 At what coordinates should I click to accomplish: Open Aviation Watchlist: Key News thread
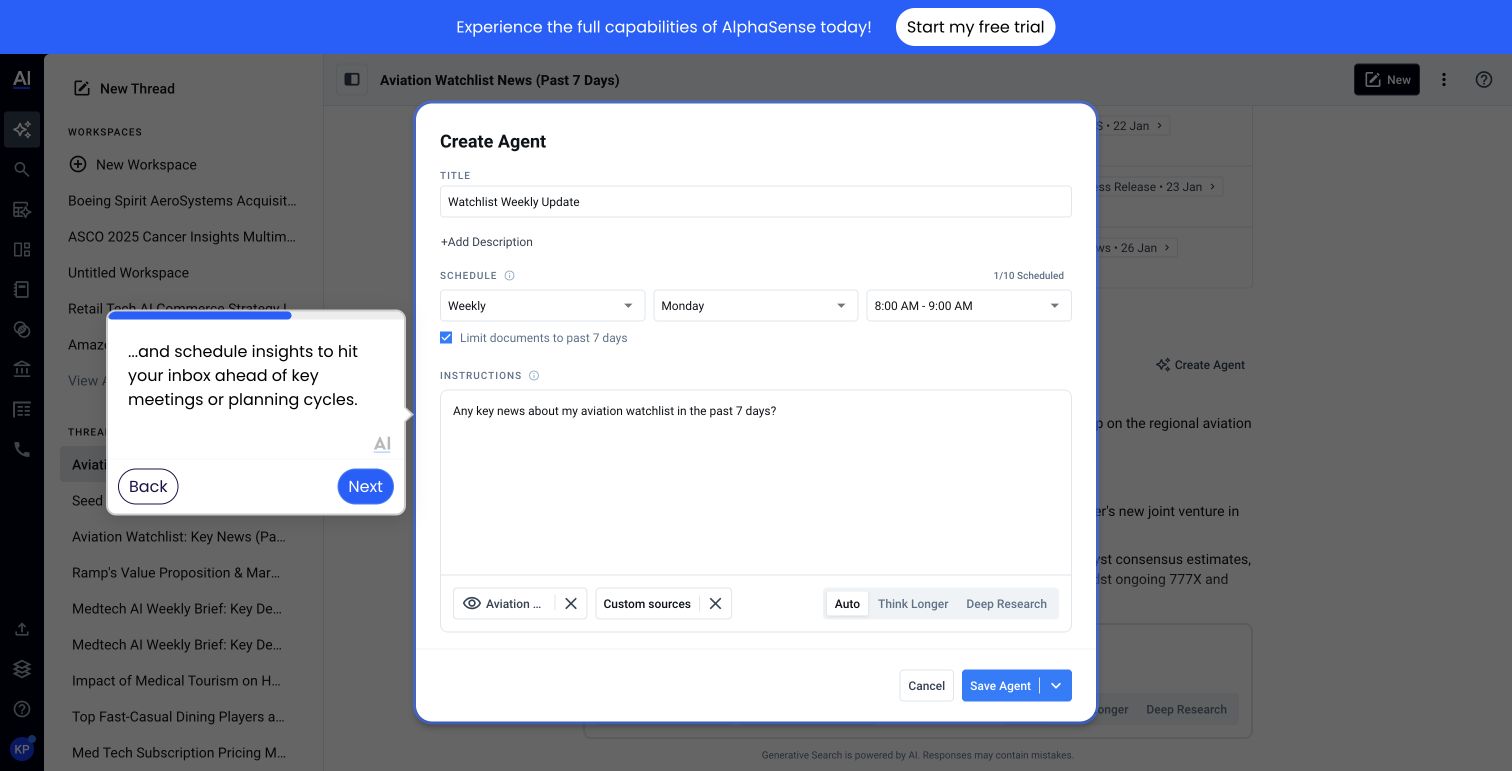179,536
